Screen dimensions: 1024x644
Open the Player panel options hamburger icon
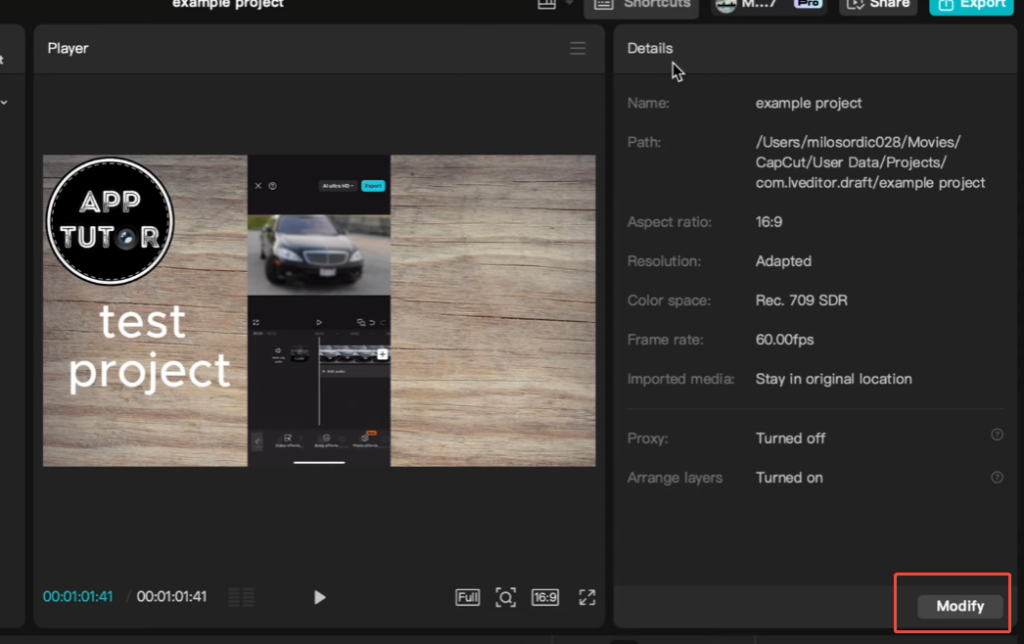577,47
